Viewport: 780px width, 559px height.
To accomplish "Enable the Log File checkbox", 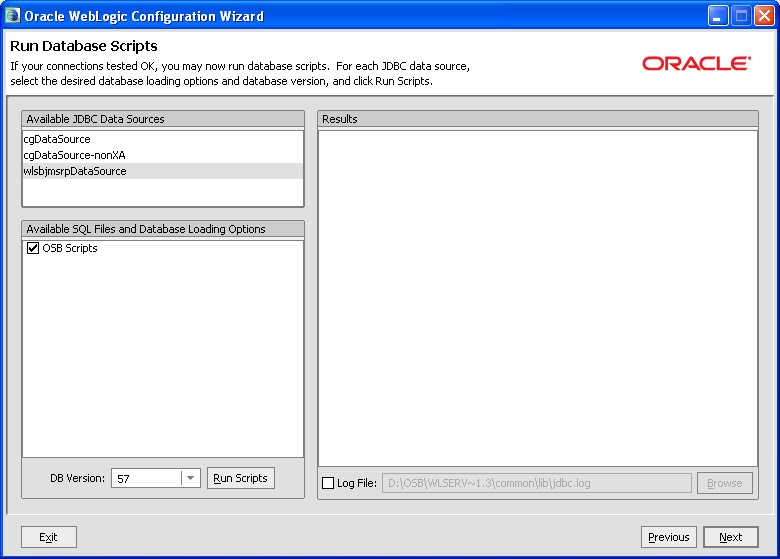I will pos(328,483).
